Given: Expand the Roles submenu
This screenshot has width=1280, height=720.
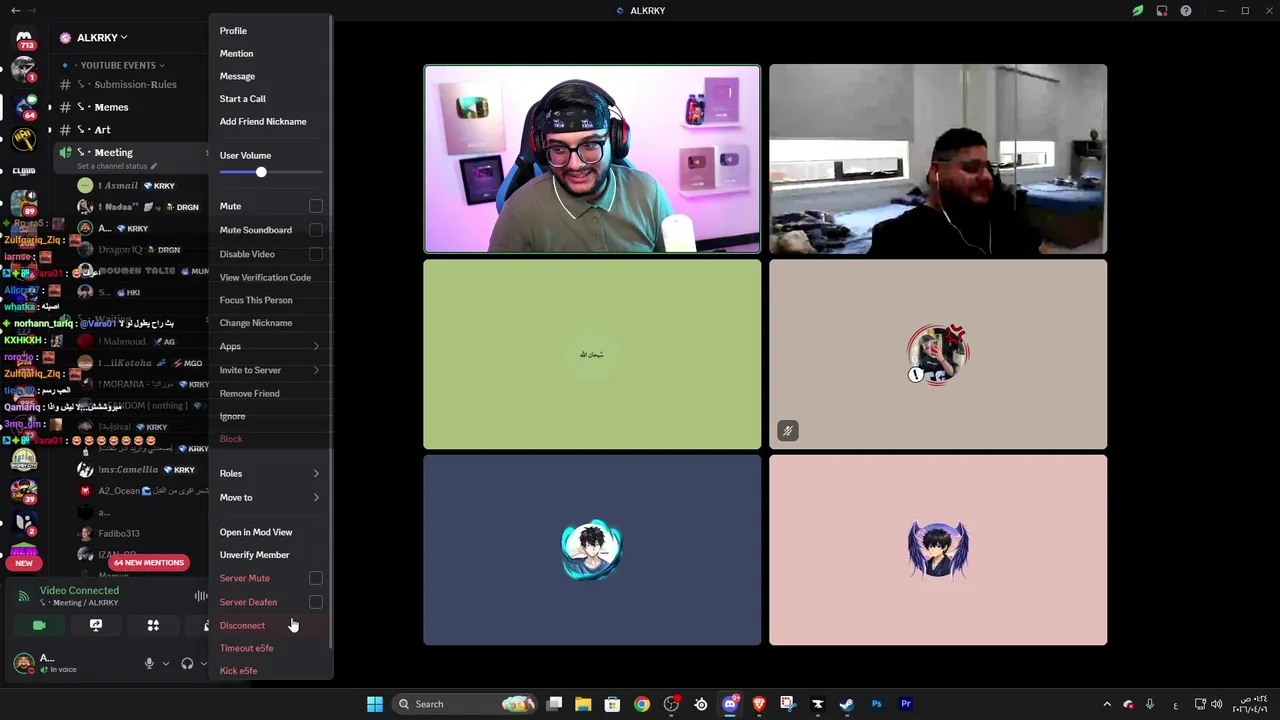Looking at the screenshot, I should pyautogui.click(x=270, y=473).
